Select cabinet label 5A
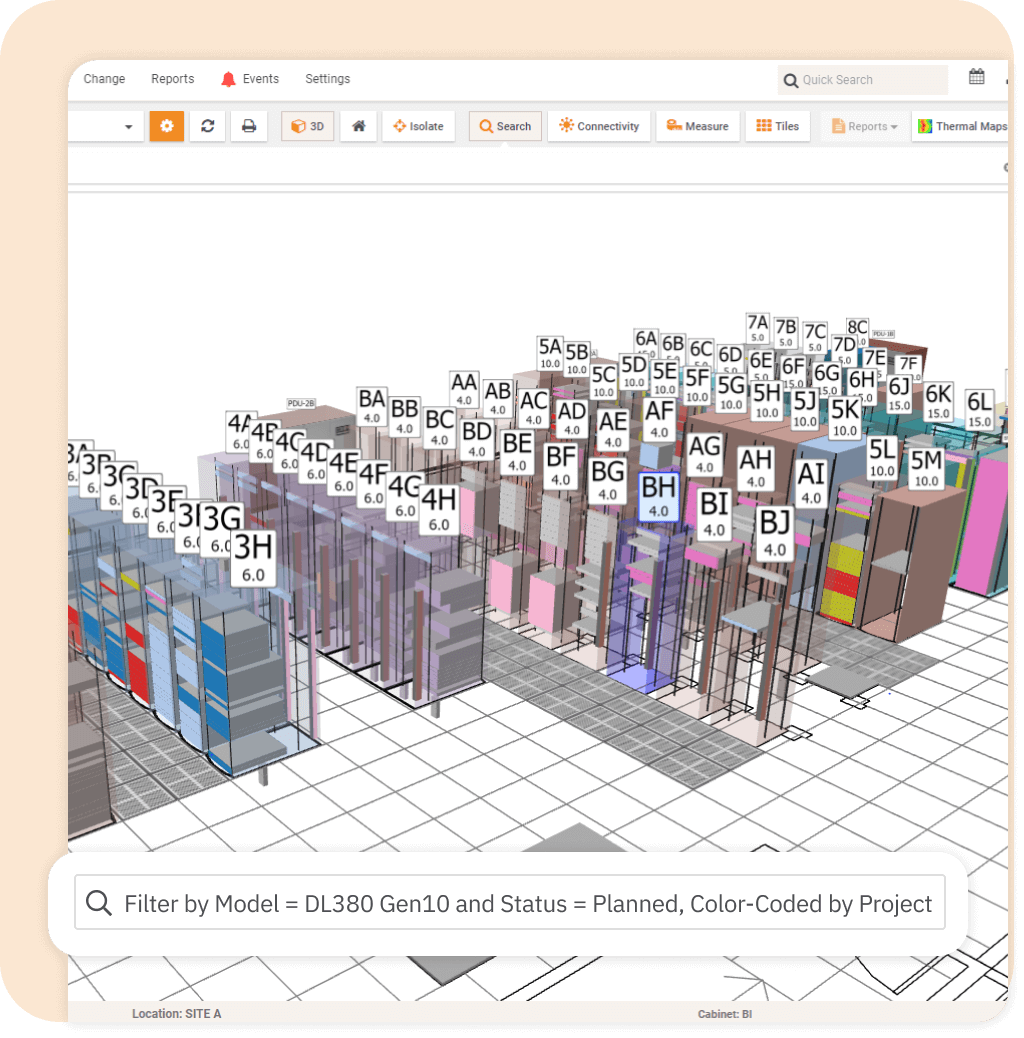 tap(549, 354)
